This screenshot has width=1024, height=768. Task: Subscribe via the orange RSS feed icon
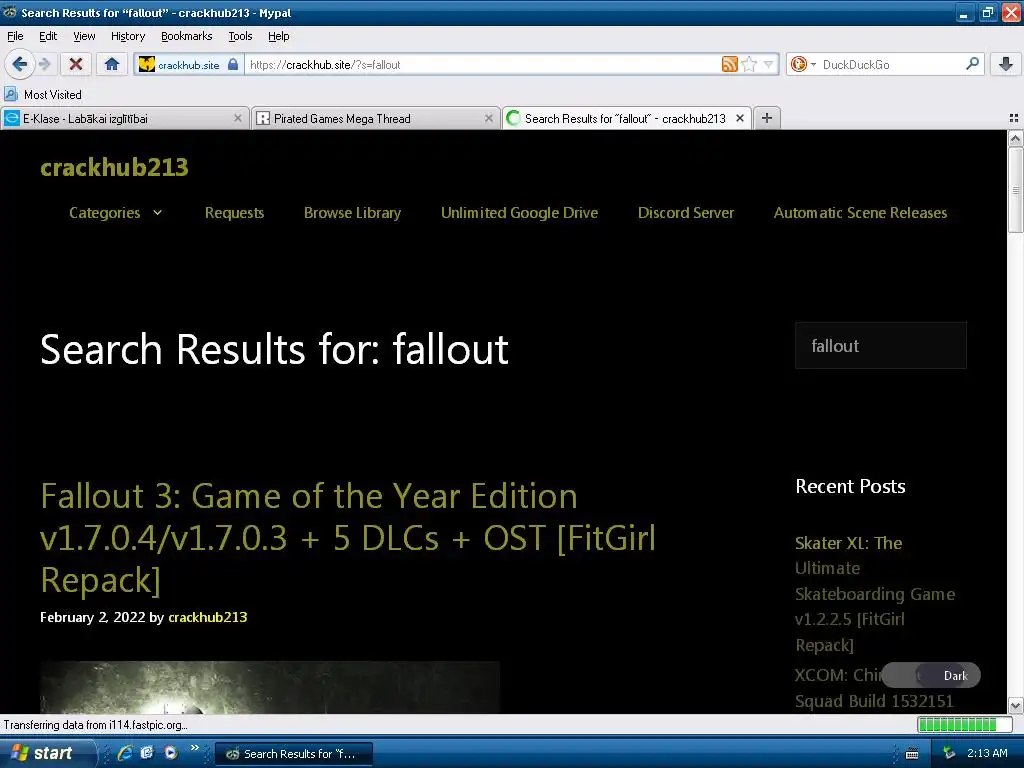click(x=729, y=64)
